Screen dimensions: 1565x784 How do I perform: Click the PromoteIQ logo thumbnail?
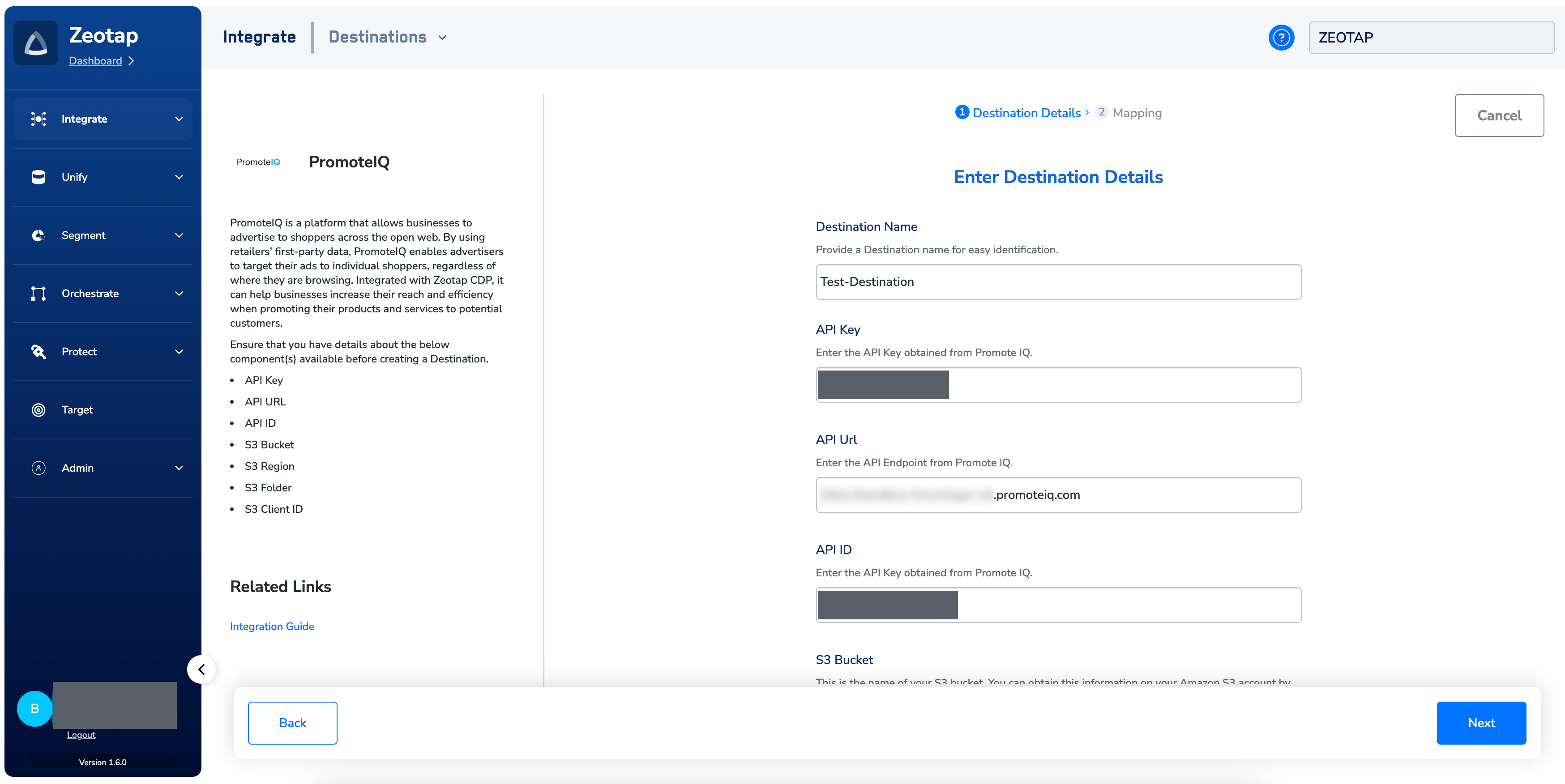[x=258, y=162]
